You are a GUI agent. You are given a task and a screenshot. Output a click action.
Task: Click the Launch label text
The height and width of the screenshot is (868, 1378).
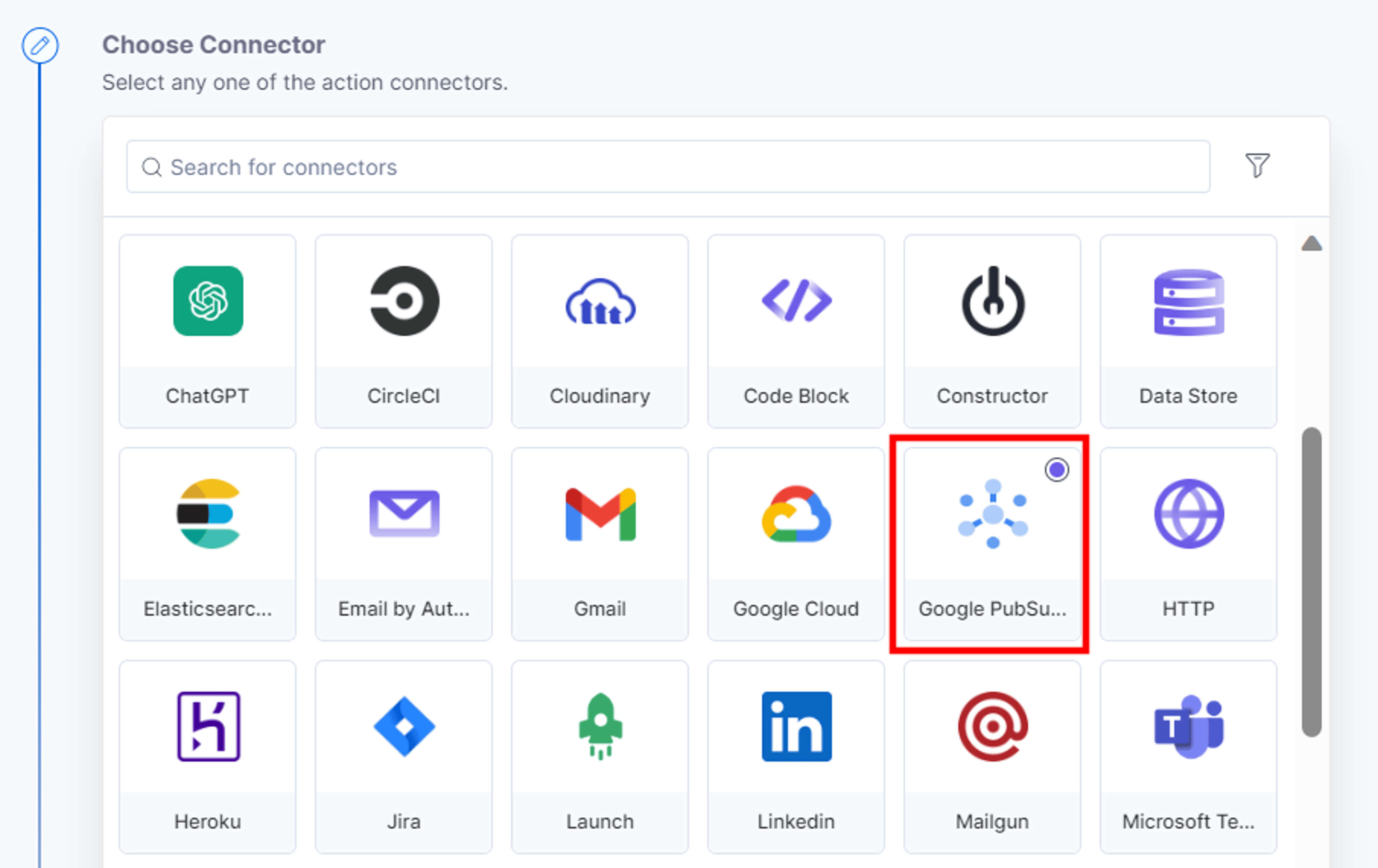(600, 821)
